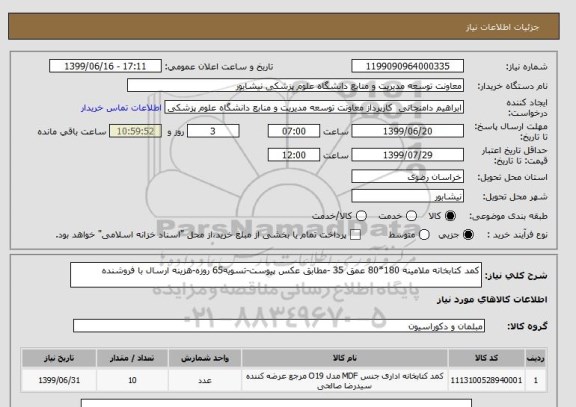Click the remaining days field 3
The height and width of the screenshot is (407, 576).
tap(213, 131)
